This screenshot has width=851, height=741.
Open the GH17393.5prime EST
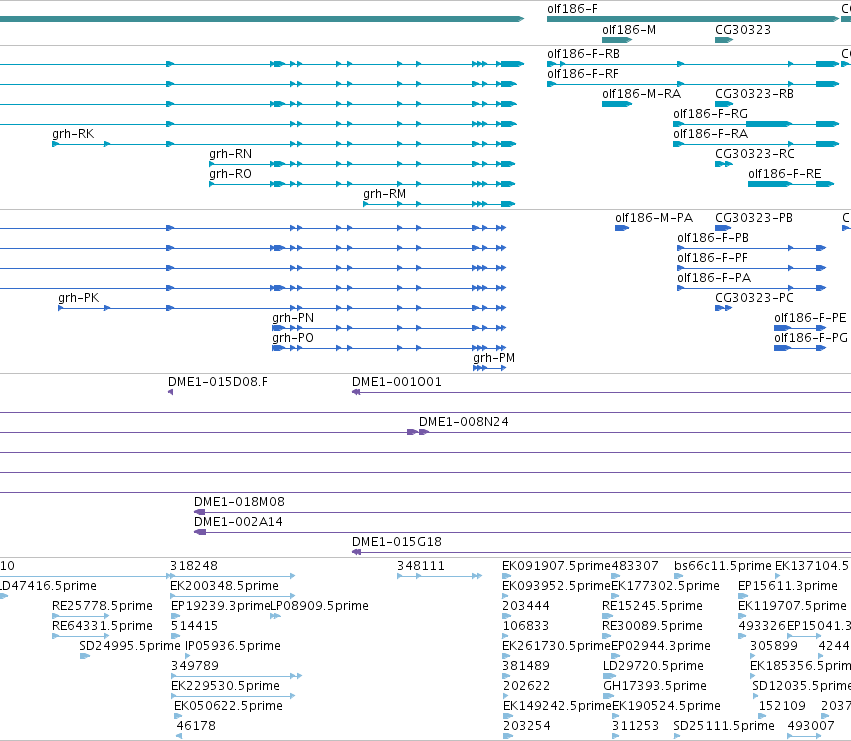(609, 696)
